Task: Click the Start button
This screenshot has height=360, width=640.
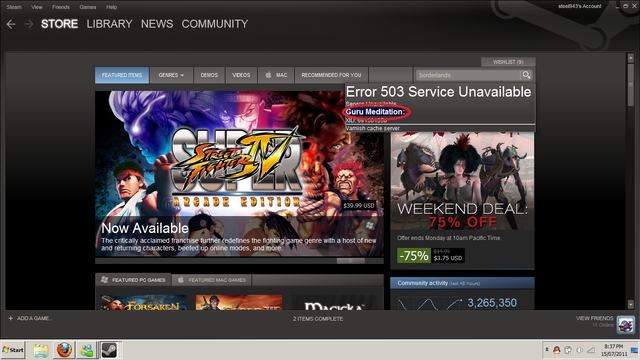Action: click(x=13, y=350)
